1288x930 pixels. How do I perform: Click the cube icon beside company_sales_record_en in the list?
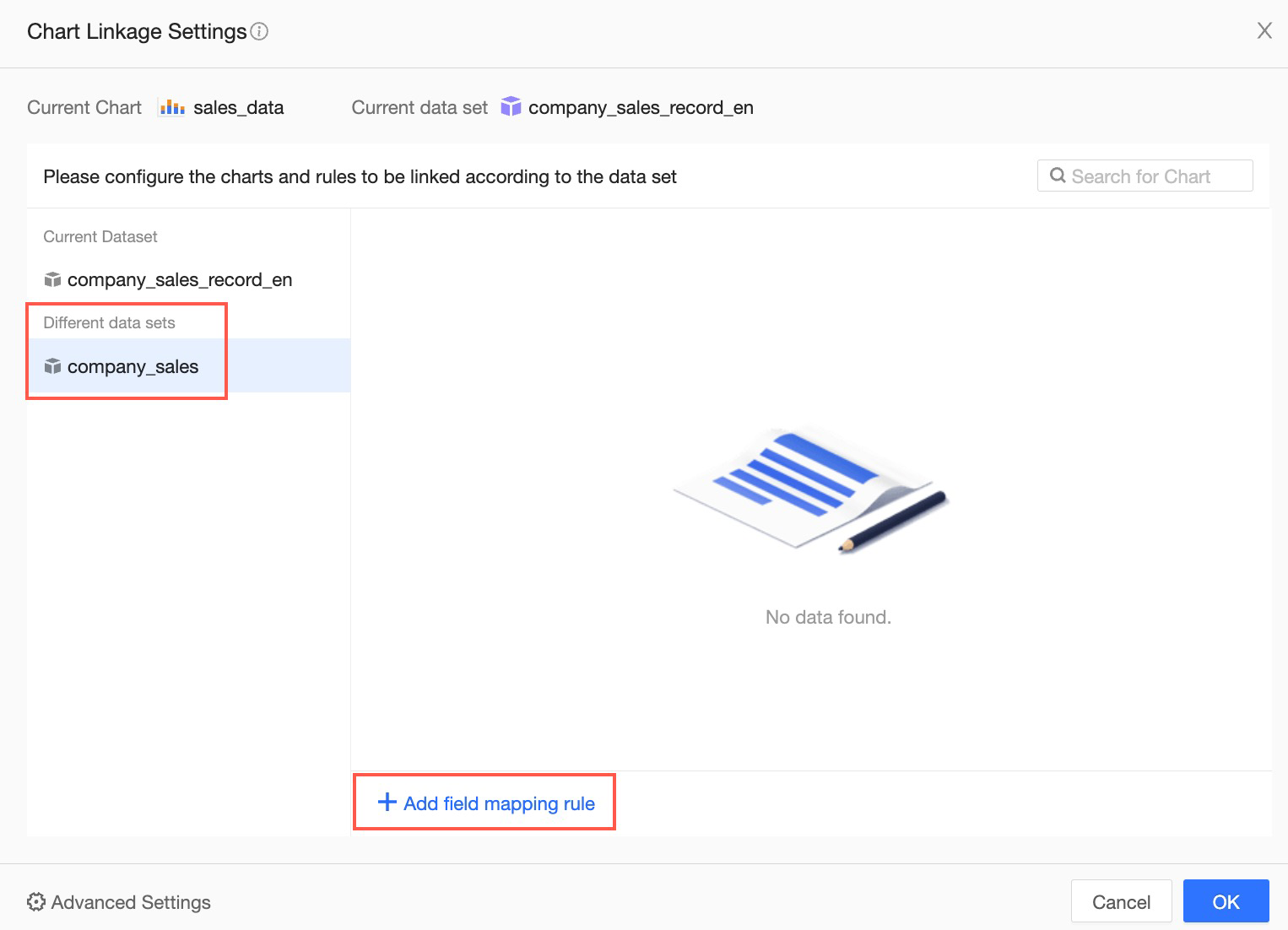coord(52,279)
